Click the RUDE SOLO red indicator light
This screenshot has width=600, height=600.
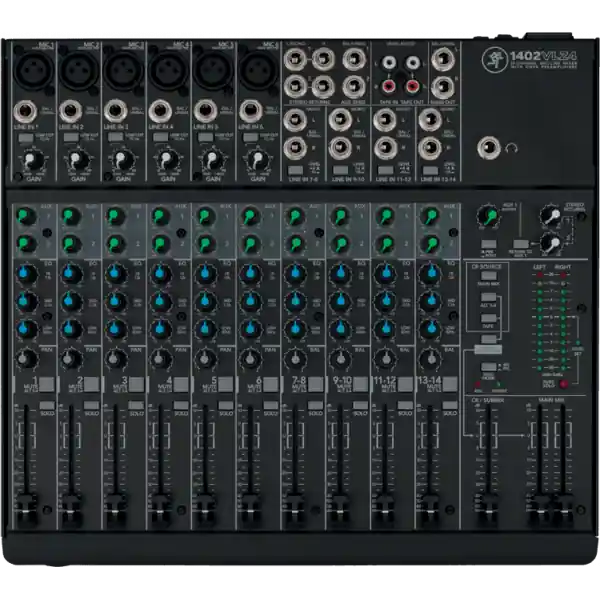(563, 384)
